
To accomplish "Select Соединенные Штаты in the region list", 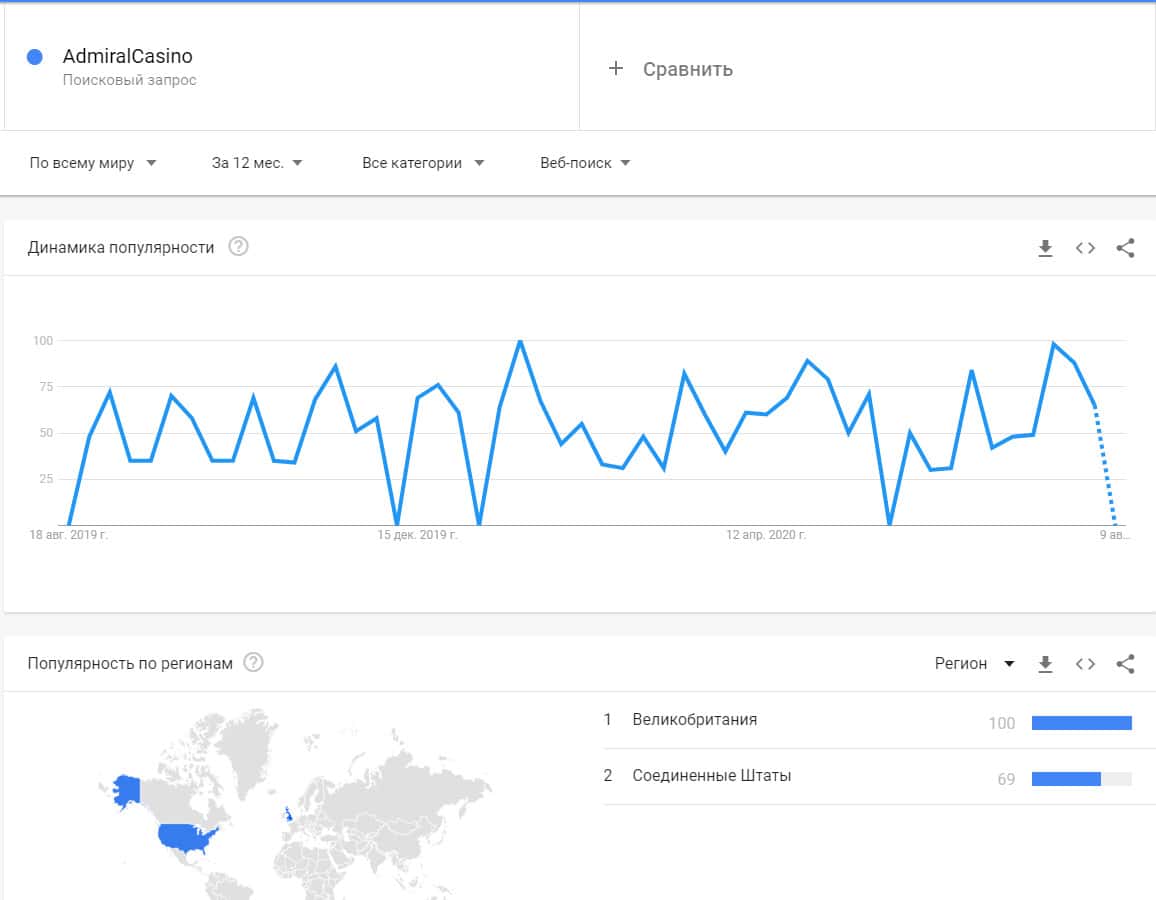I will point(711,775).
